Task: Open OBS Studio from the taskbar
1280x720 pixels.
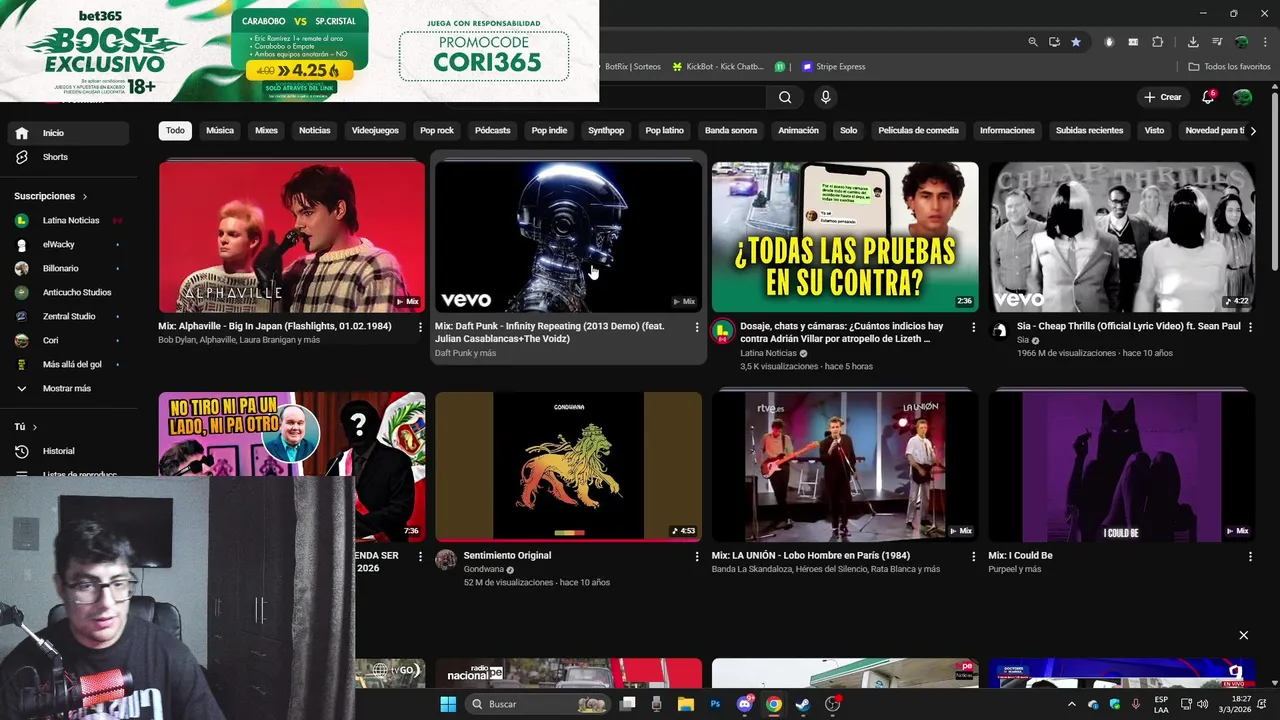Action: coord(832,704)
